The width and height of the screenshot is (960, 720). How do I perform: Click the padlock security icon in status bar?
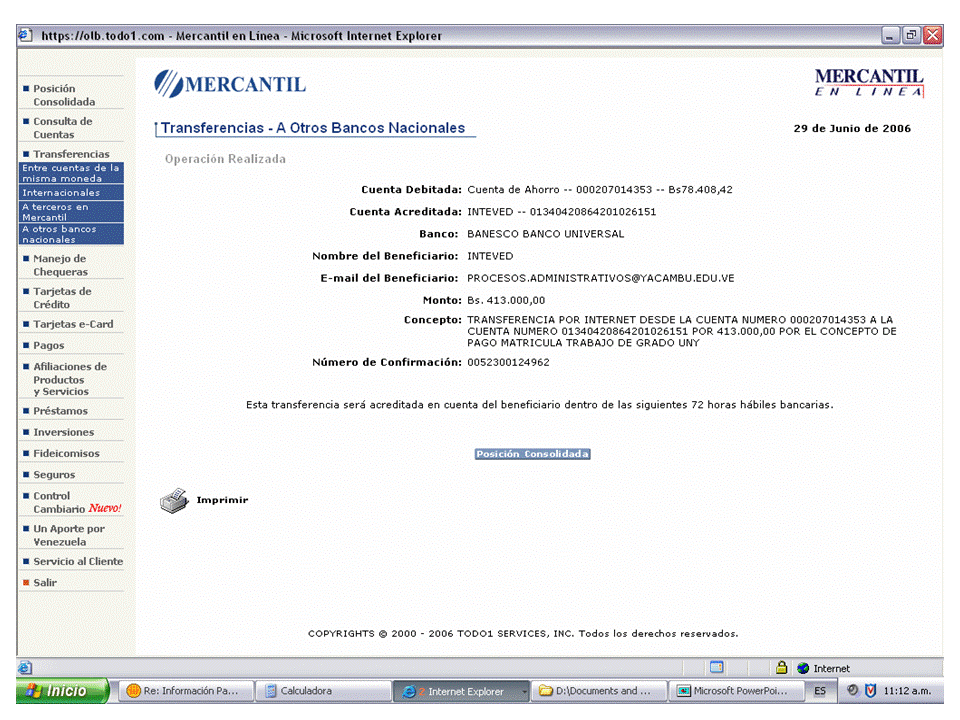[781, 667]
